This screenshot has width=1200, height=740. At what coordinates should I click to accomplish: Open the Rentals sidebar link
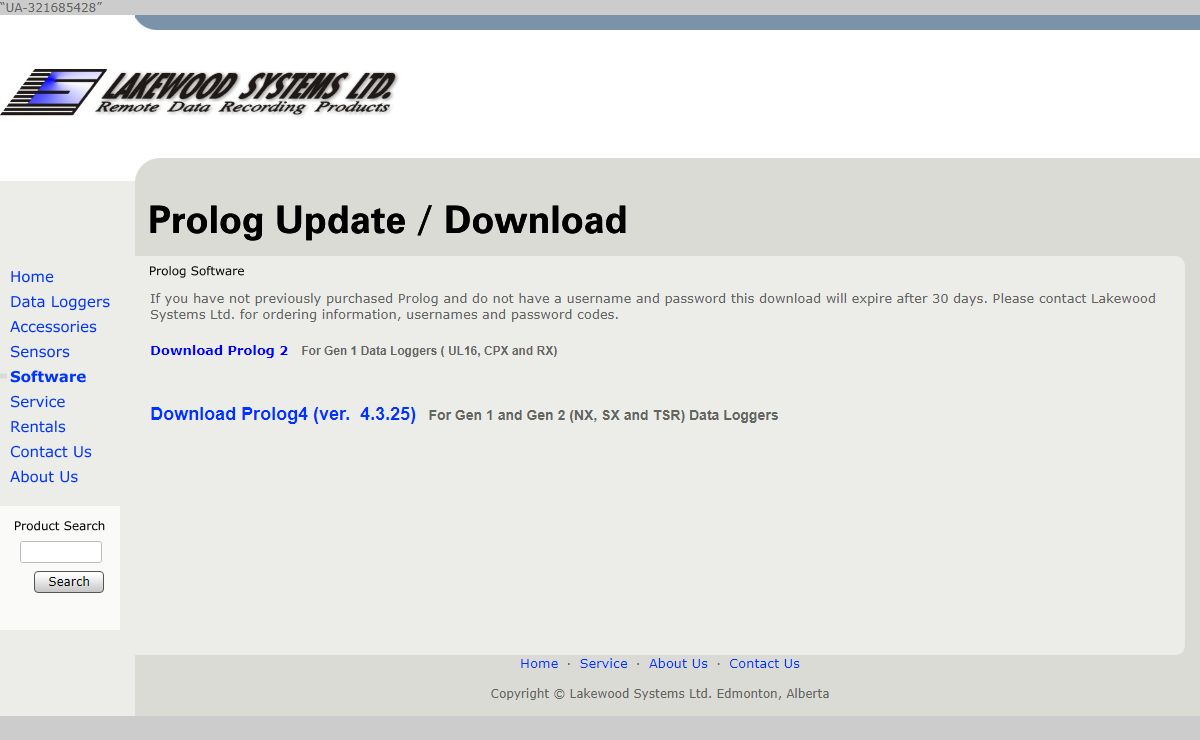click(38, 427)
